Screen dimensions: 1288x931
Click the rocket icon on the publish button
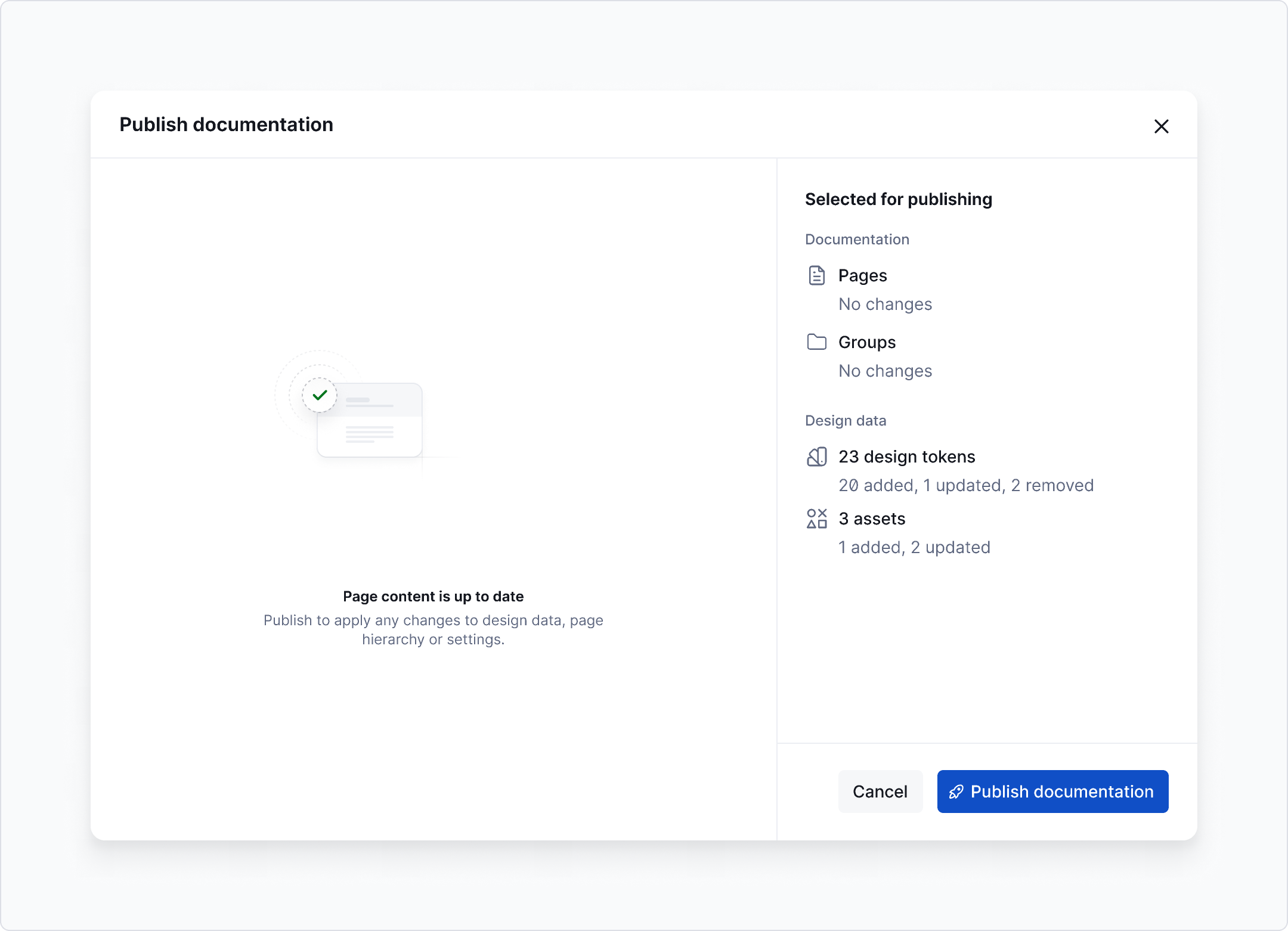pos(956,792)
